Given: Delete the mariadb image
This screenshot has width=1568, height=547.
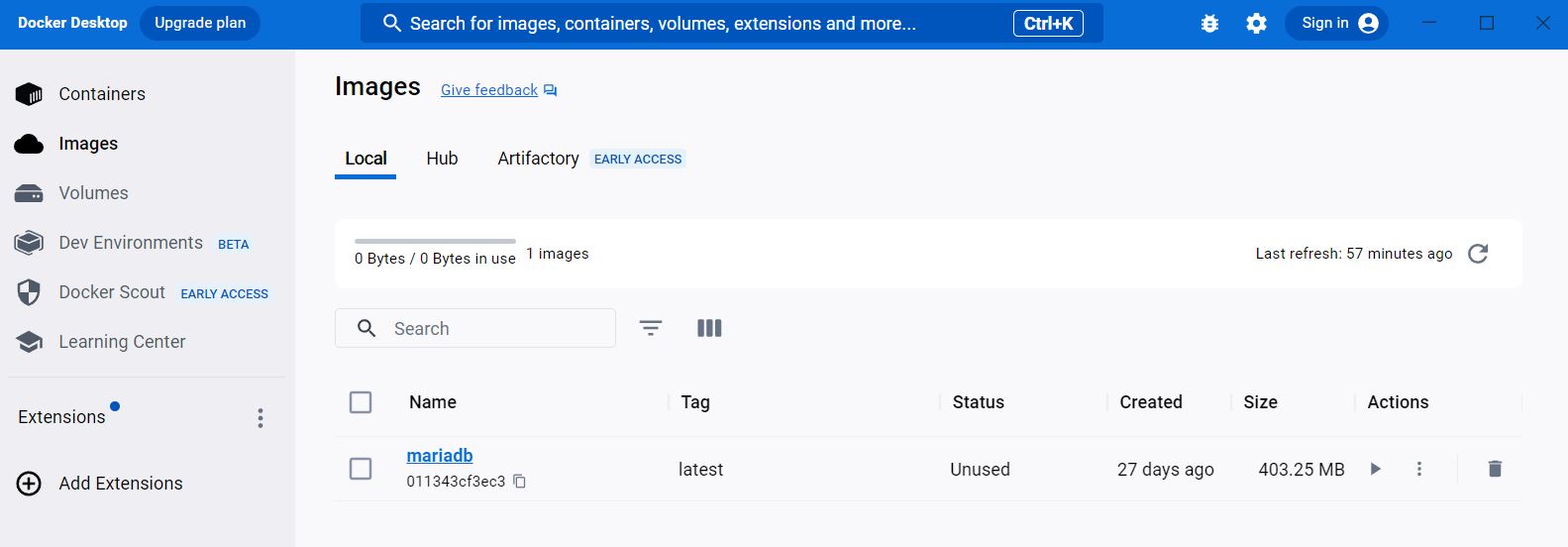Looking at the screenshot, I should pos(1495,469).
